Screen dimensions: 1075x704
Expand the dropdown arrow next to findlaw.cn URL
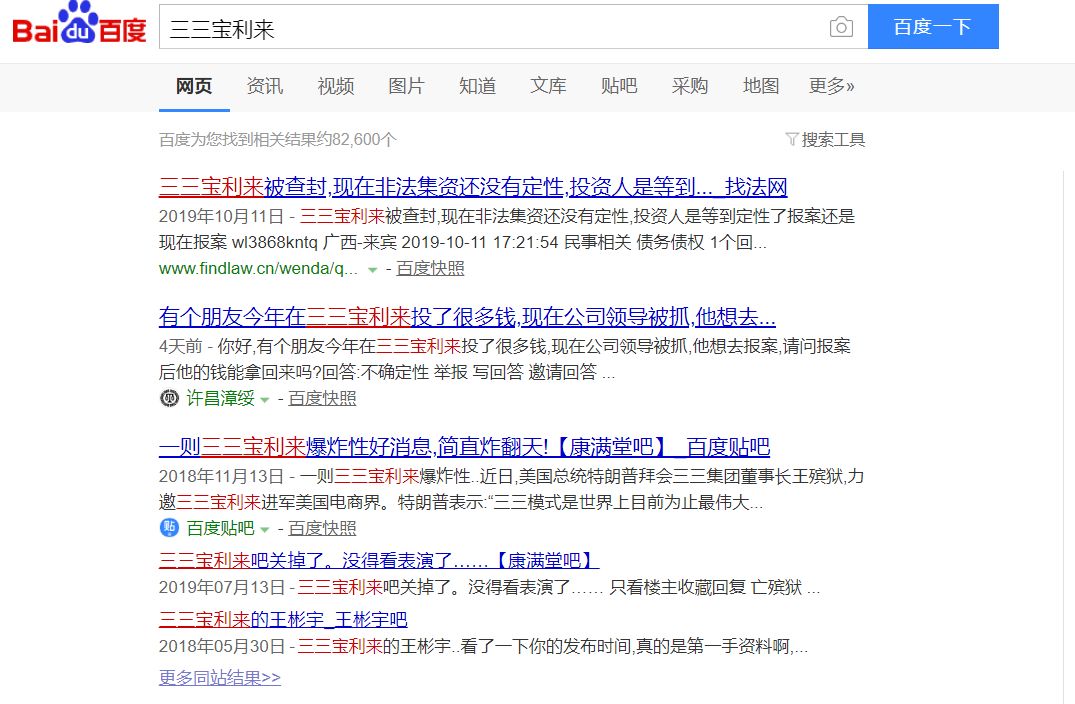click(372, 269)
